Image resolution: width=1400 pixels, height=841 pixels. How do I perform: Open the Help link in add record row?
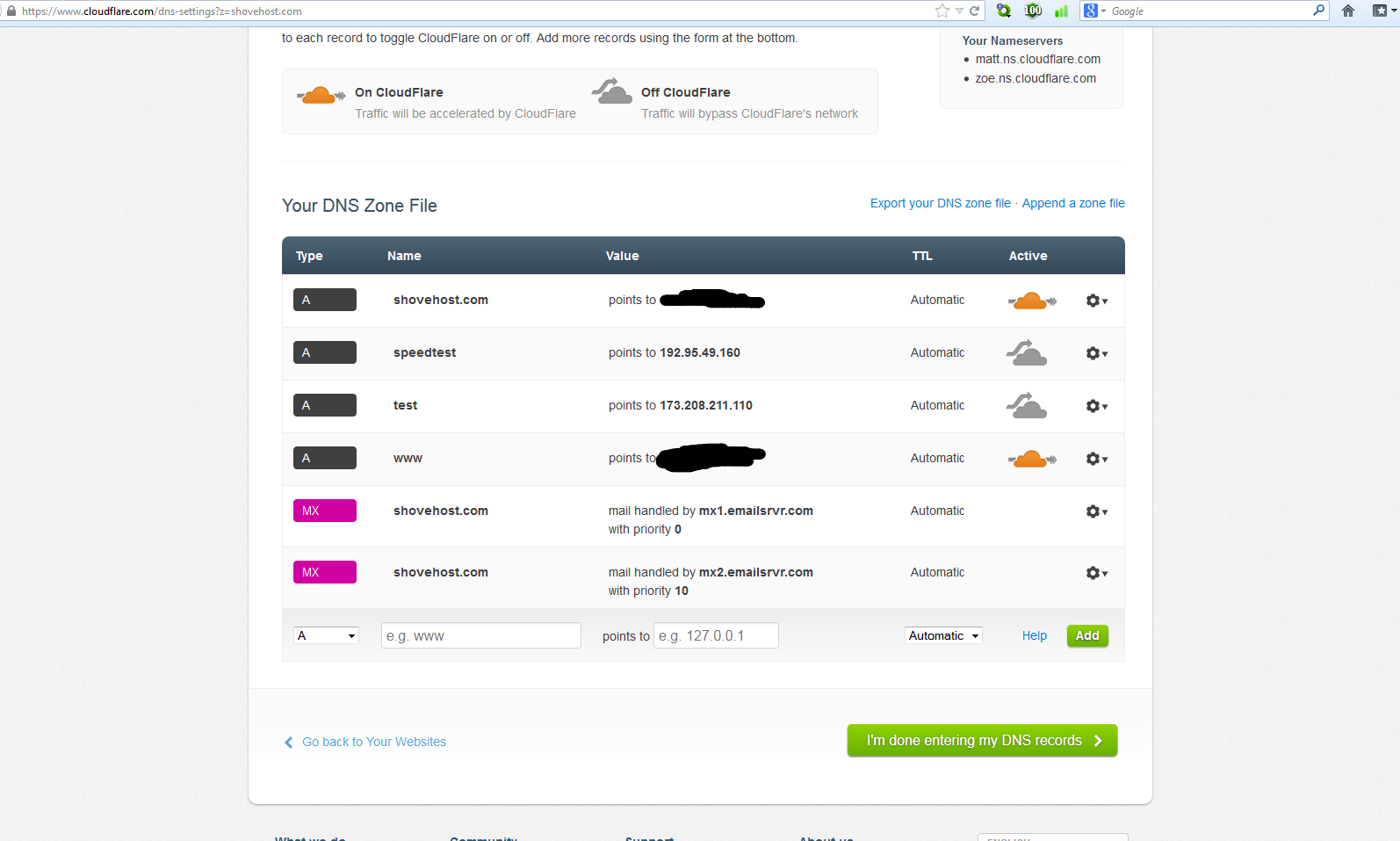pyautogui.click(x=1034, y=635)
